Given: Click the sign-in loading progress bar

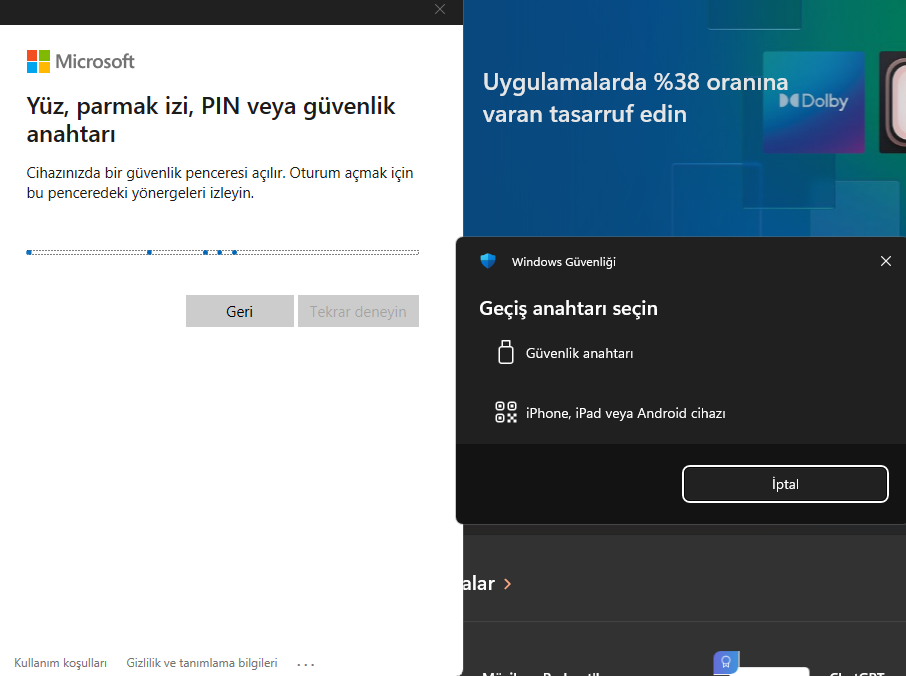Looking at the screenshot, I should (x=222, y=252).
